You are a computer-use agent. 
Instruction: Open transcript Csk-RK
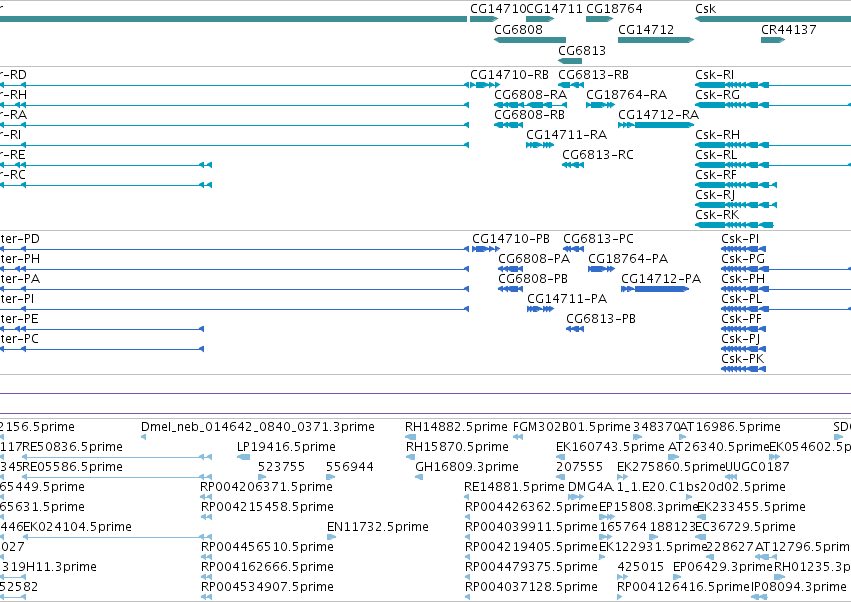717,216
